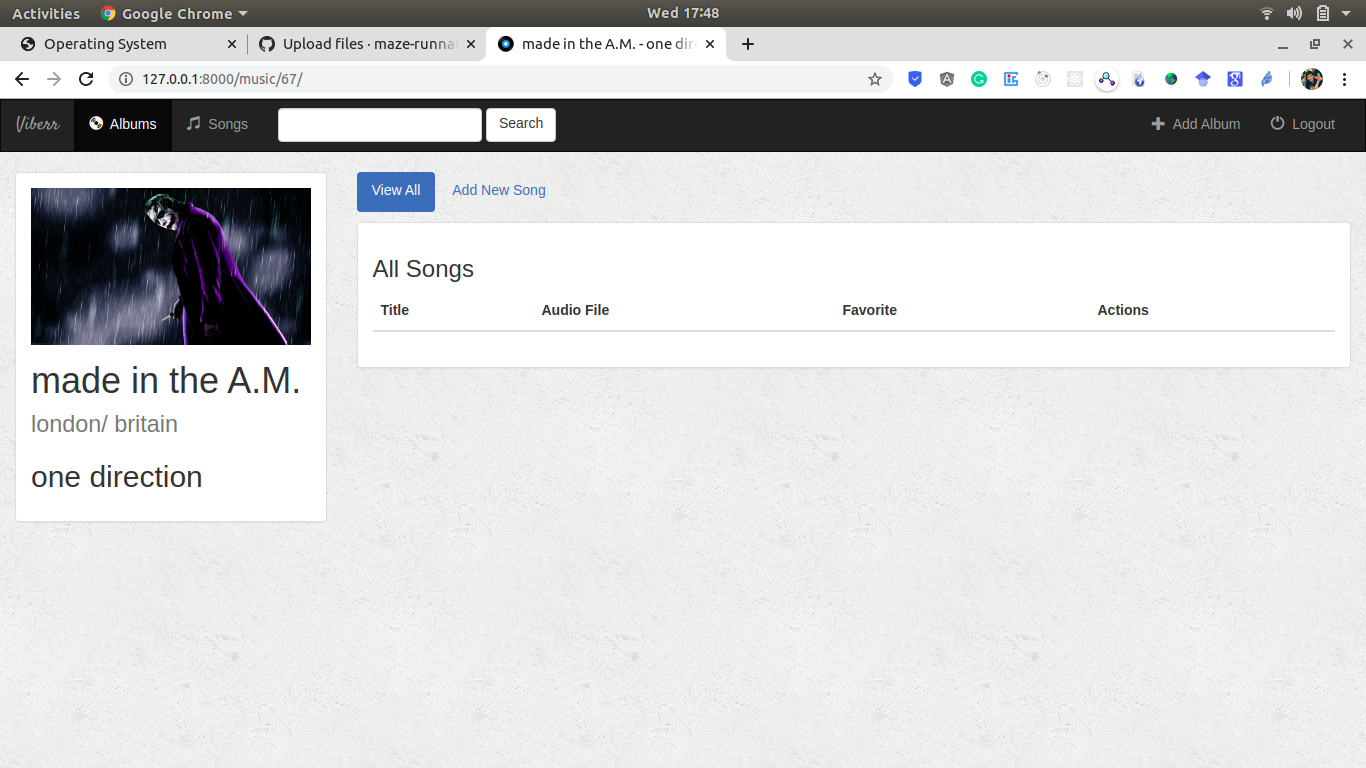Click the Wed 17:48 clock

[x=683, y=13]
